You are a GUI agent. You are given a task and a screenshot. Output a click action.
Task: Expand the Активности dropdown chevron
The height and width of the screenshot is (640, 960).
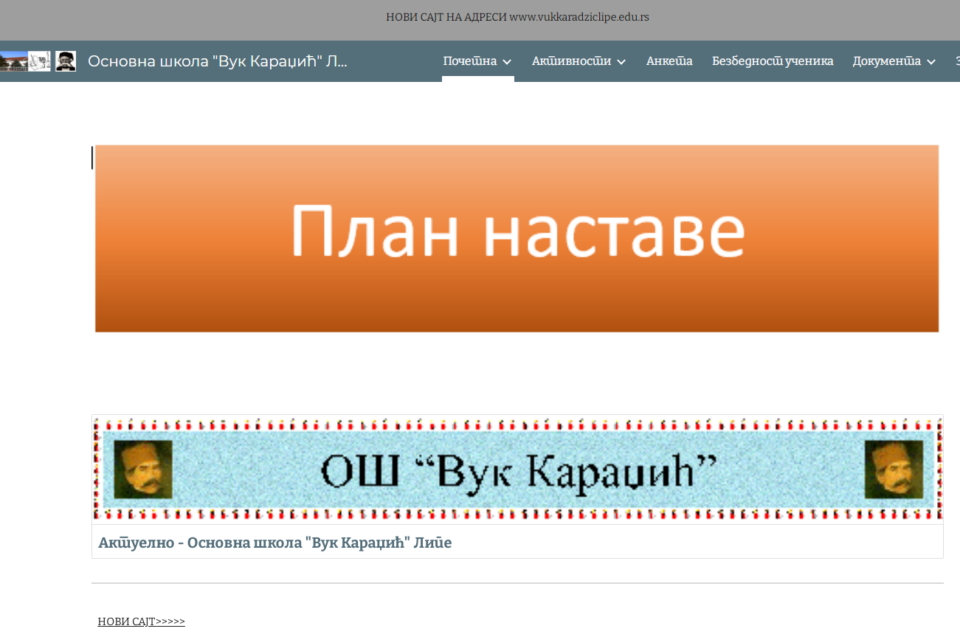[621, 62]
